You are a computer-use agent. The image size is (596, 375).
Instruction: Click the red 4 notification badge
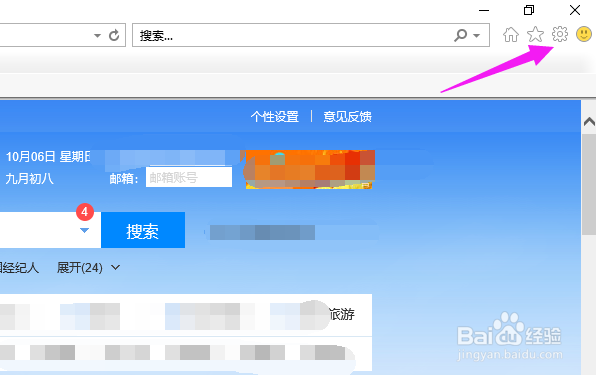(x=85, y=212)
